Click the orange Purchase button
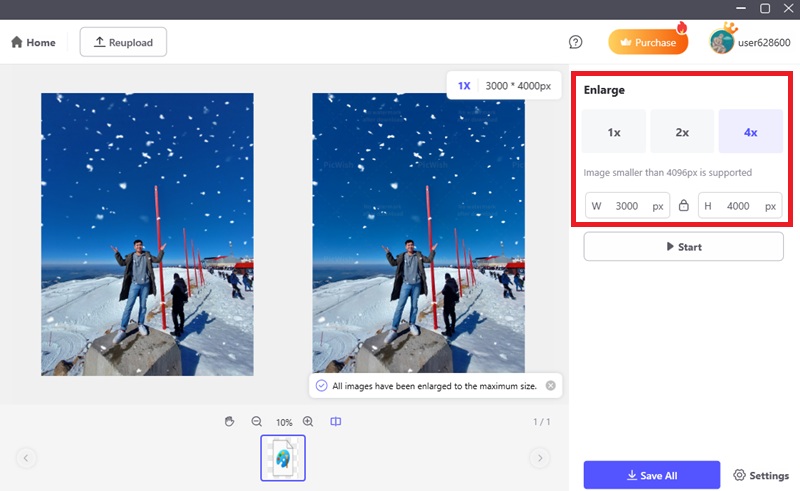800x491 pixels. point(648,42)
